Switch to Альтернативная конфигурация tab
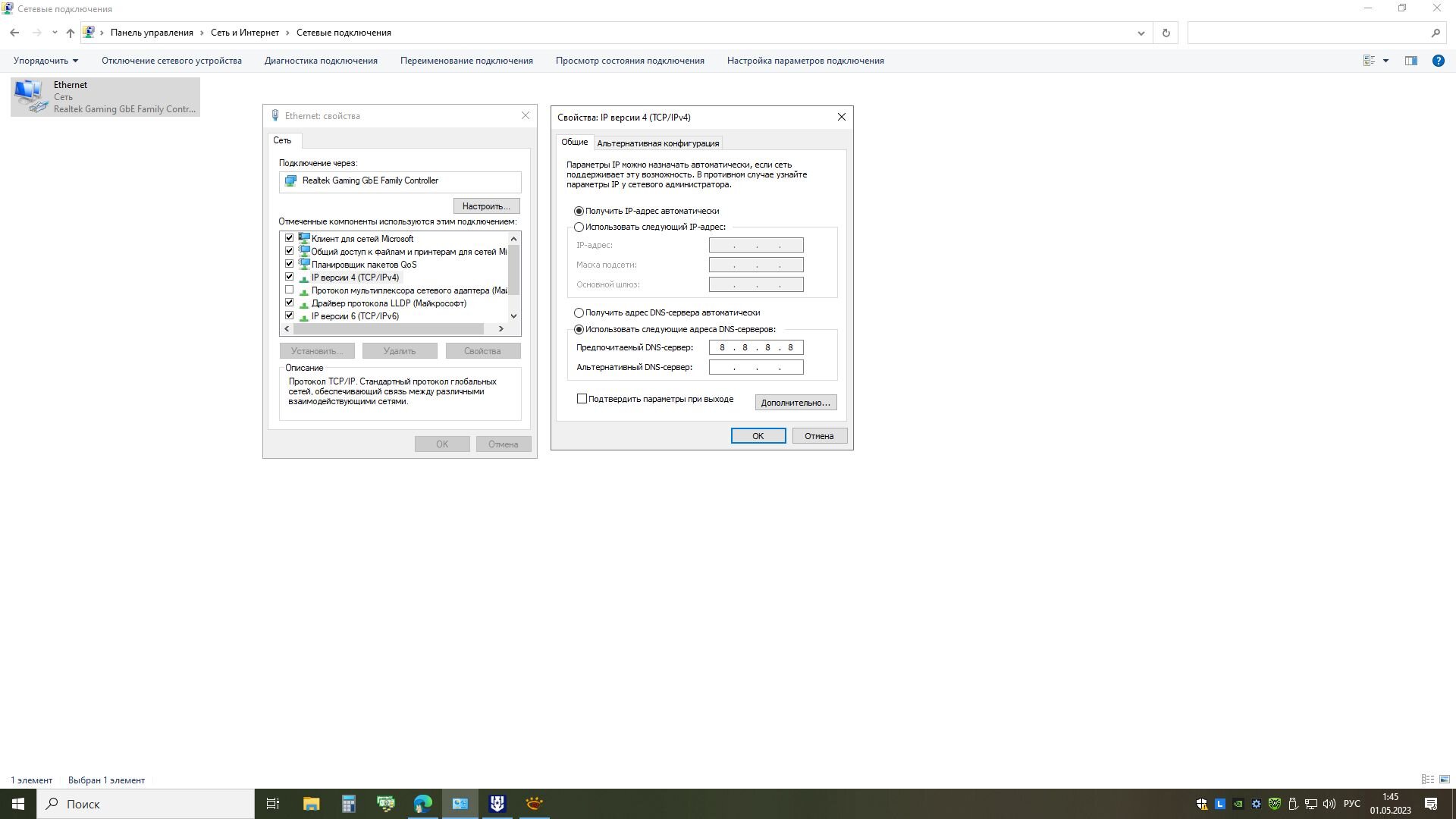 point(657,143)
